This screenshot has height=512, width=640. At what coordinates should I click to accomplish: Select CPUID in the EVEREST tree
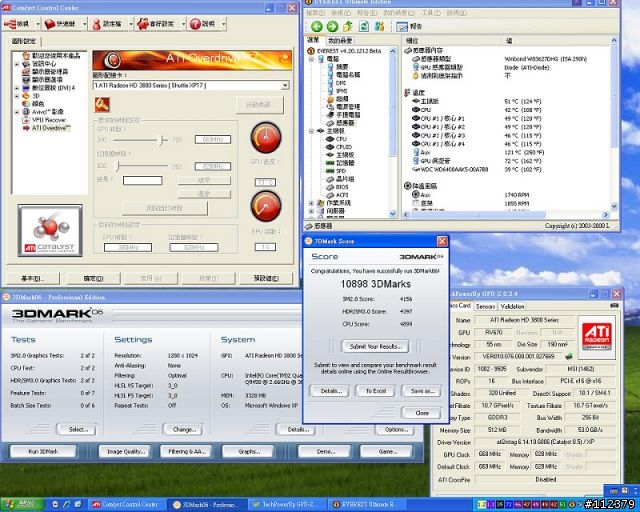344,147
